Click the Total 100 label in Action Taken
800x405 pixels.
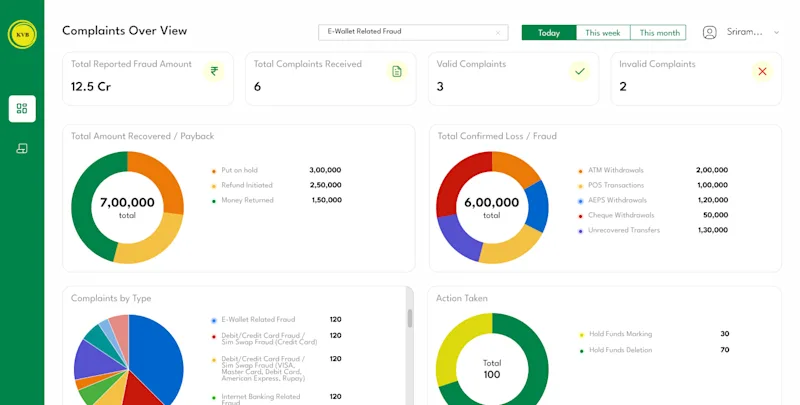pyautogui.click(x=492, y=369)
